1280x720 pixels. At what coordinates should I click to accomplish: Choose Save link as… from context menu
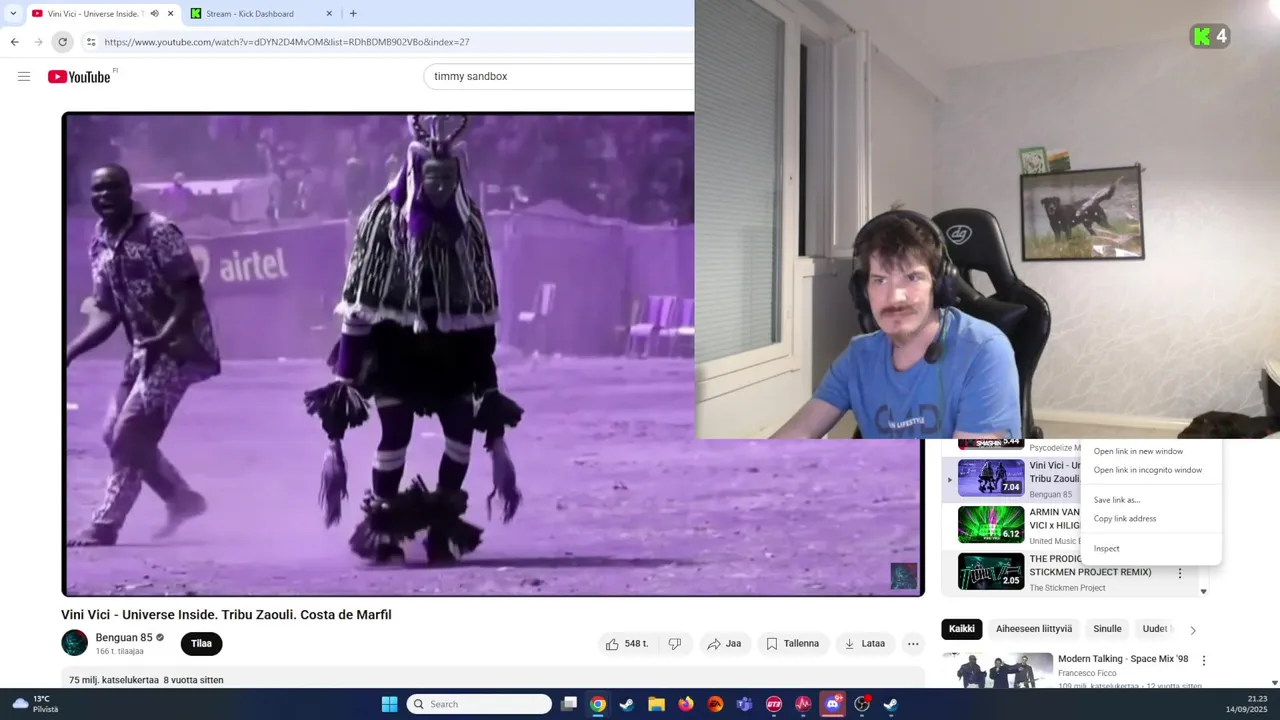pyautogui.click(x=1117, y=500)
